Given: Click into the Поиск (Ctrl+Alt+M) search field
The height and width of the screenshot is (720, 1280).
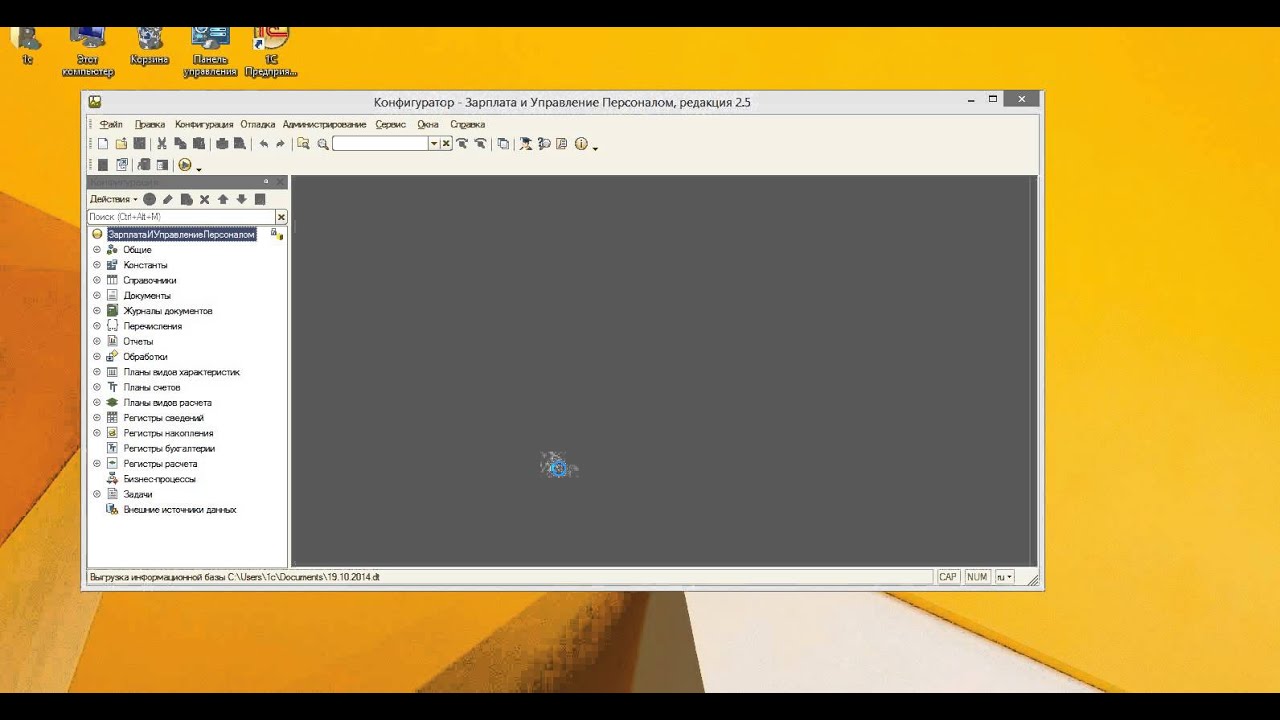Looking at the screenshot, I should tap(180, 217).
